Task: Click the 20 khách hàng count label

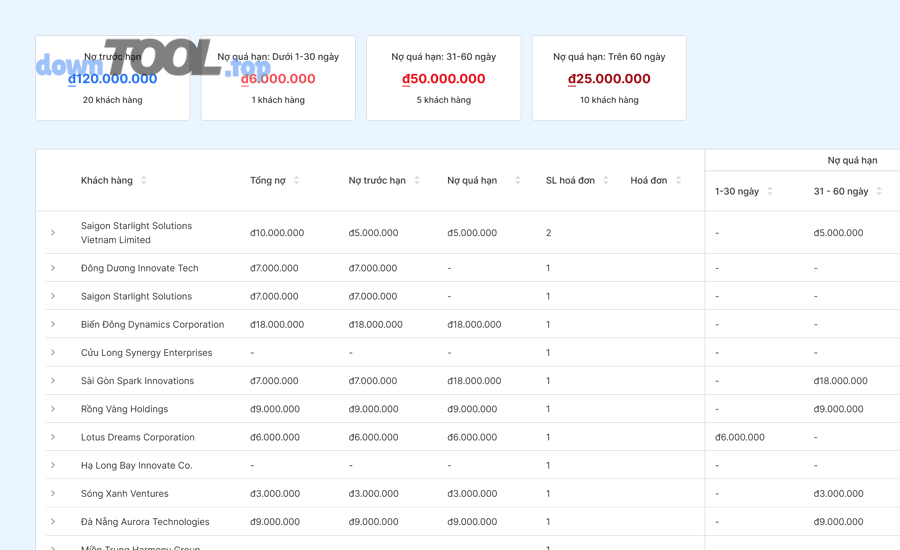Action: pos(112,100)
